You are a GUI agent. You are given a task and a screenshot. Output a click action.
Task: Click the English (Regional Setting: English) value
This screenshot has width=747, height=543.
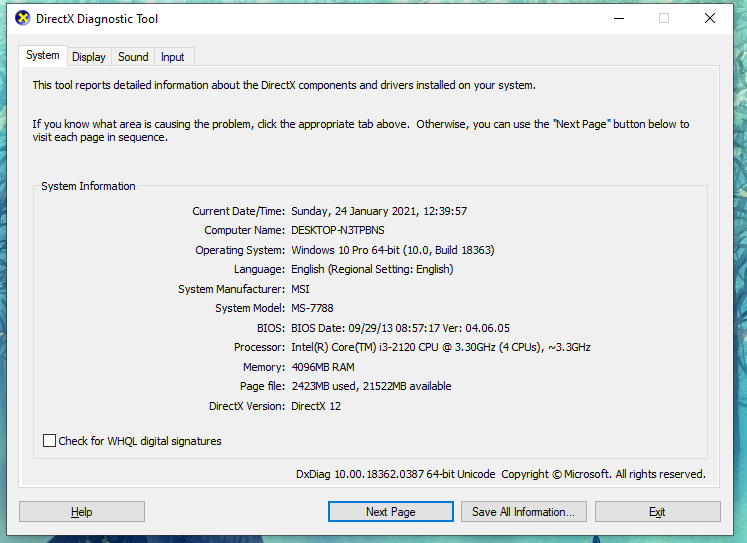[x=372, y=269]
